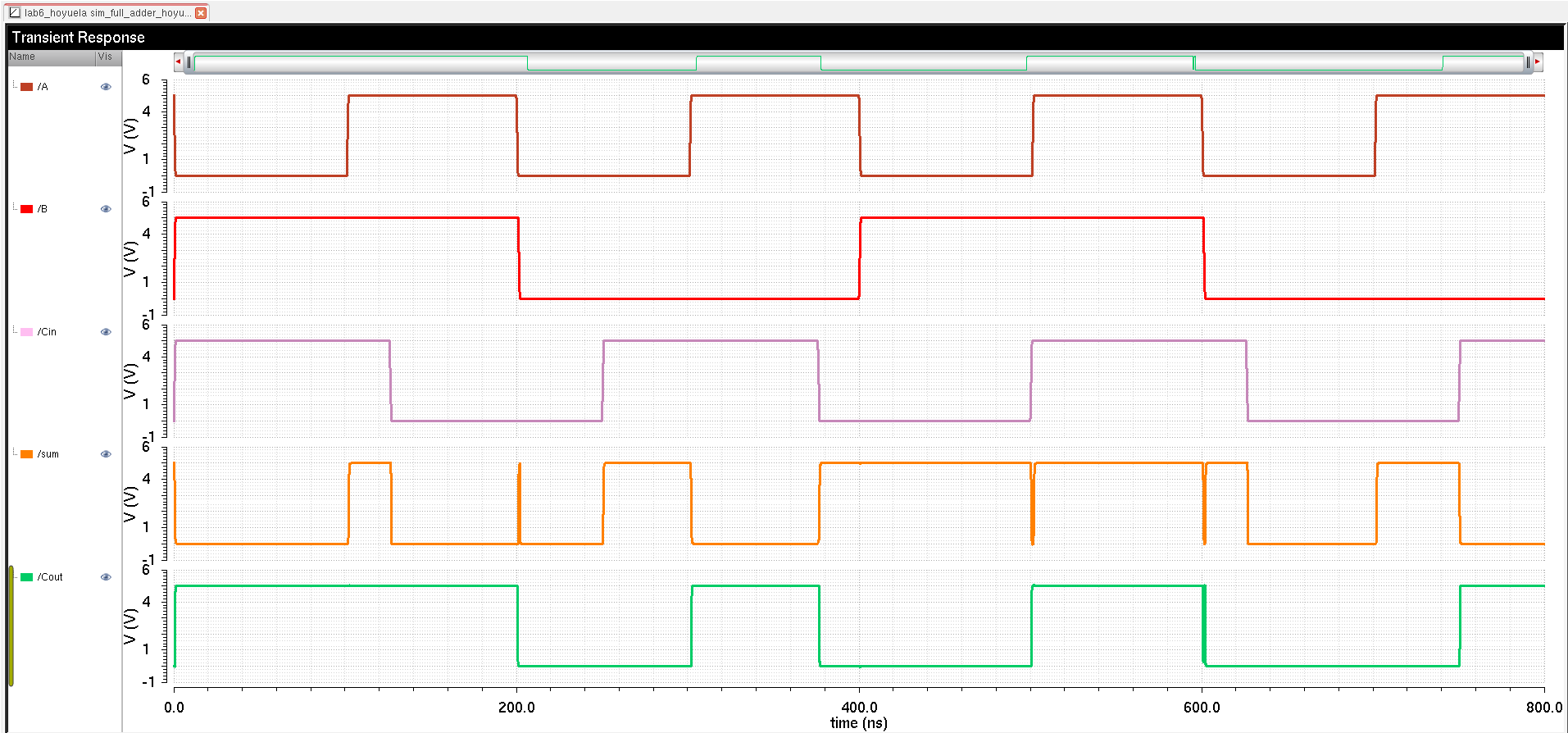The height and width of the screenshot is (733, 1568).
Task: Toggle visibility of the /B signal
Action: (x=106, y=209)
